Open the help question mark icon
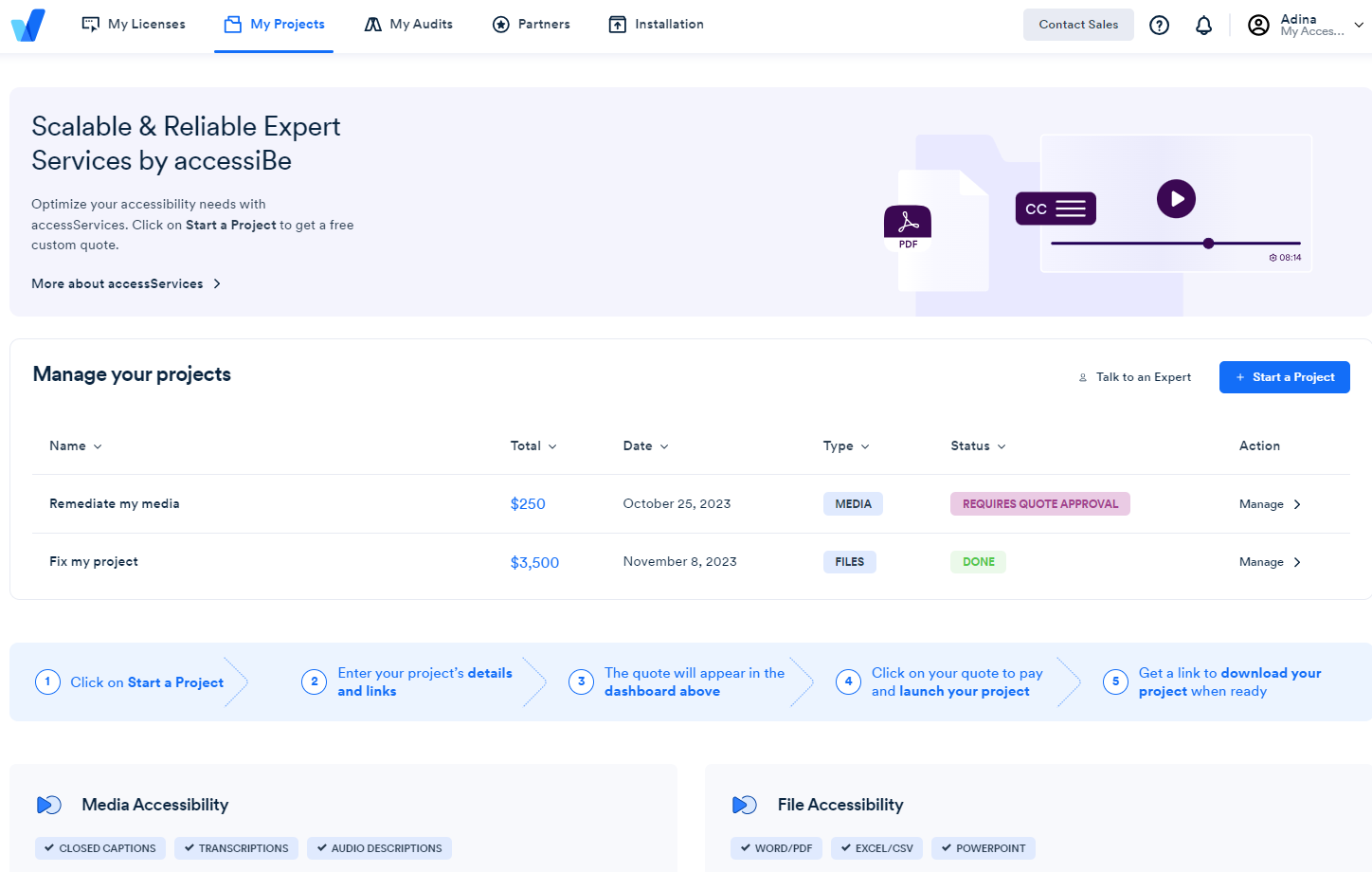The width and height of the screenshot is (1372, 872). (x=1159, y=26)
